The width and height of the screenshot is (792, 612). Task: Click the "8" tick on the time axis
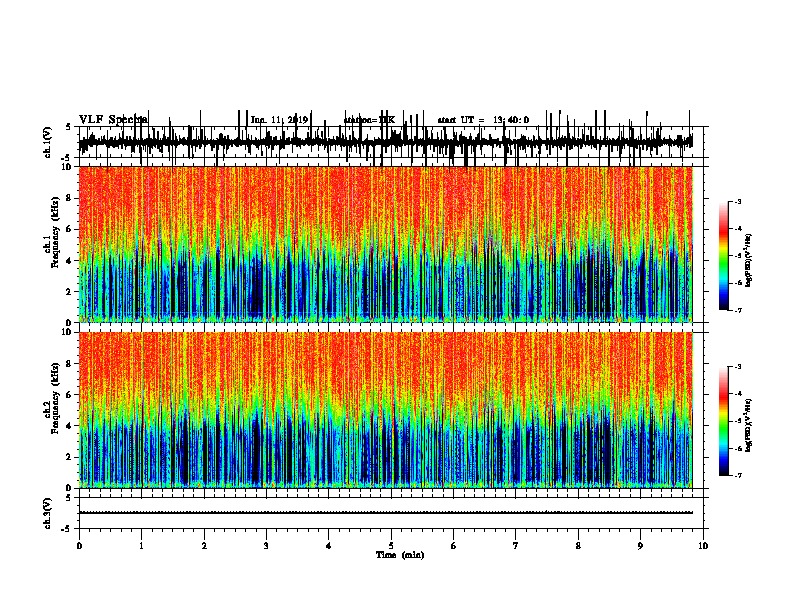[x=578, y=546]
